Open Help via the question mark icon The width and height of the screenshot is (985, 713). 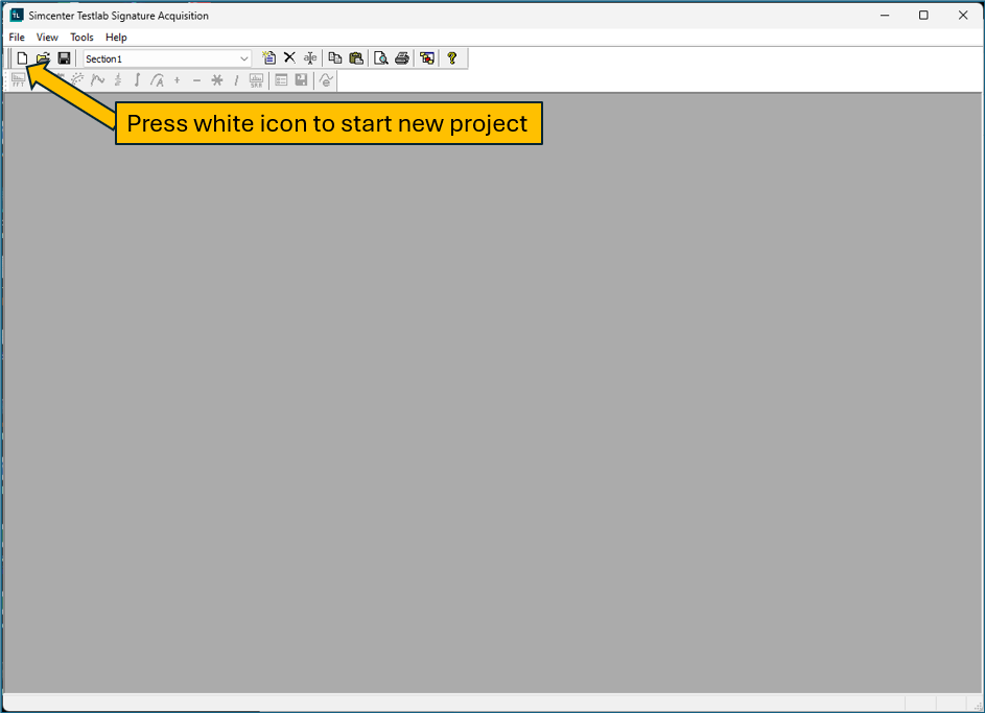coord(452,57)
